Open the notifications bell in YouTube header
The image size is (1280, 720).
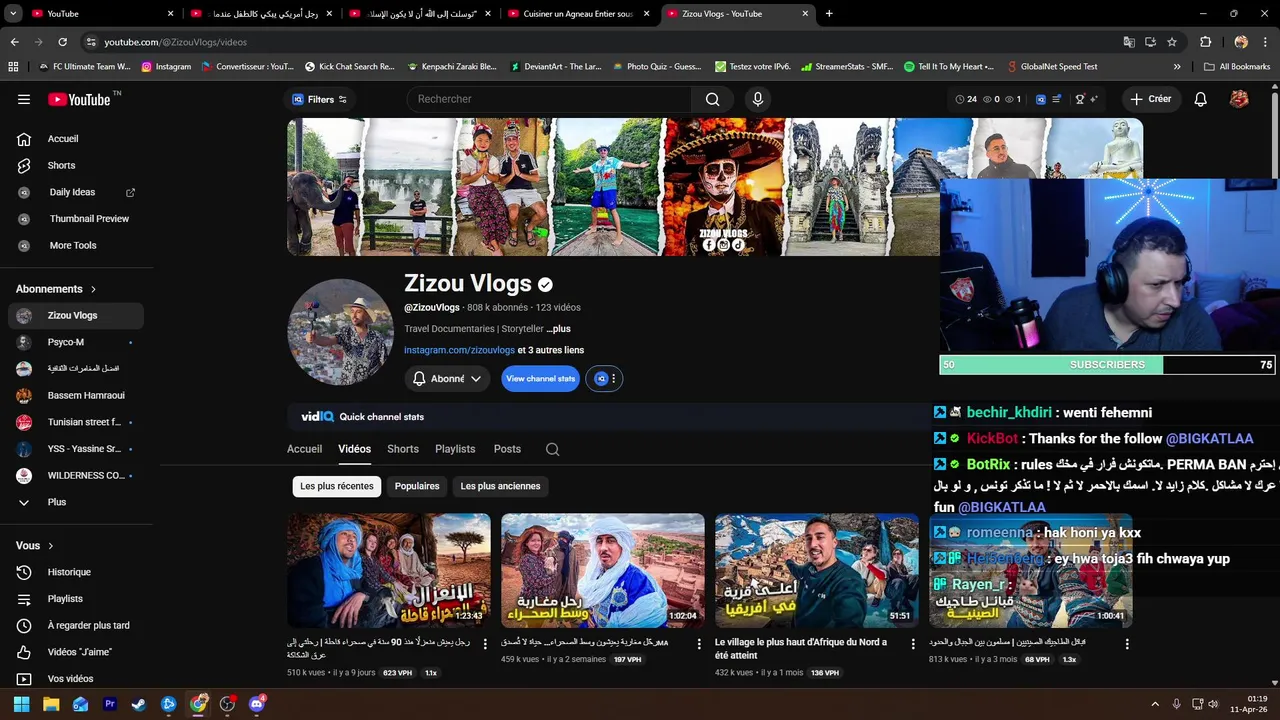[1201, 99]
